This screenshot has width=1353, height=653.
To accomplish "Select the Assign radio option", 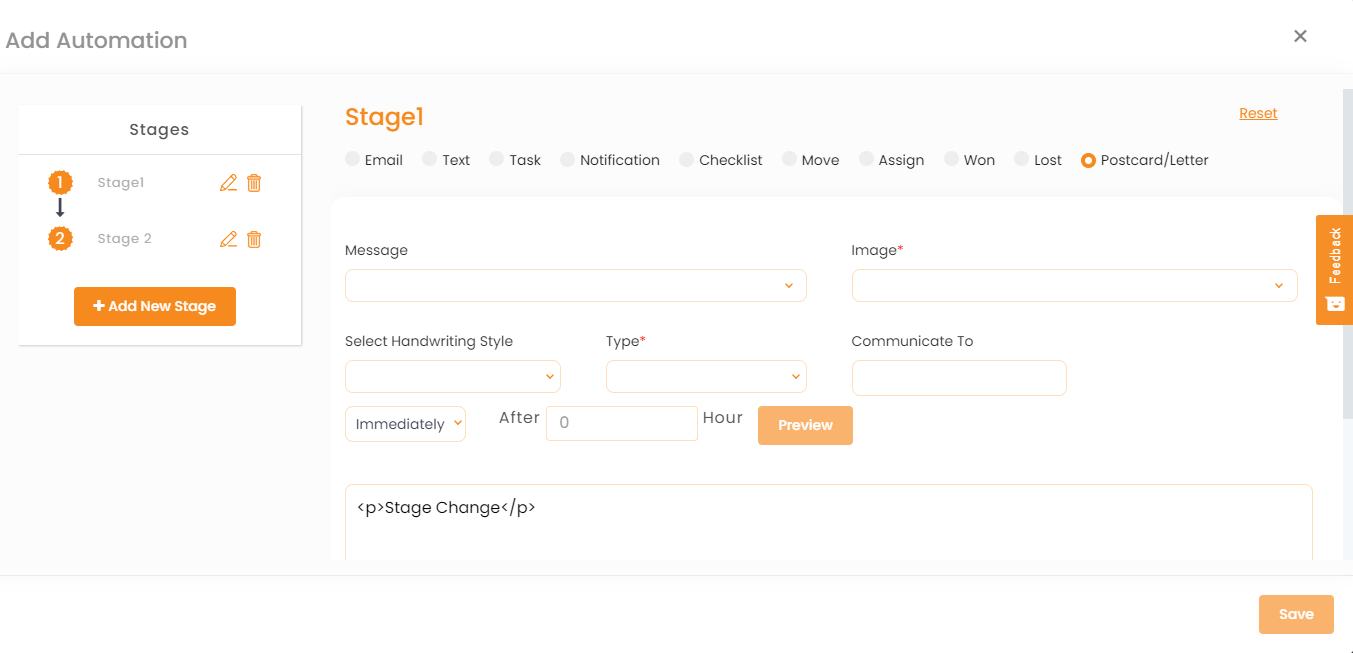I will [x=866, y=159].
